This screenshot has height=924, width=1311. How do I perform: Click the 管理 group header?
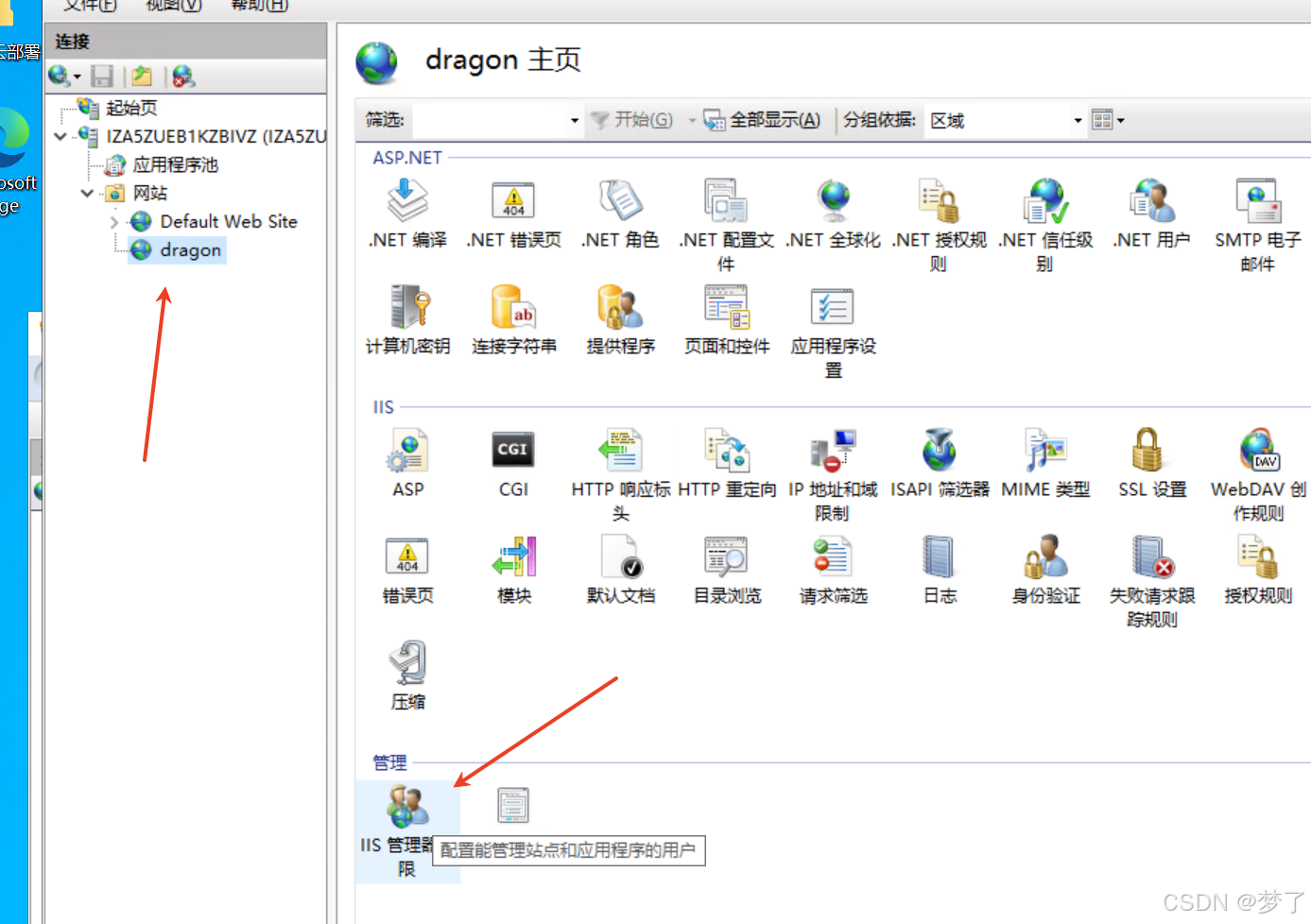pyautogui.click(x=389, y=762)
